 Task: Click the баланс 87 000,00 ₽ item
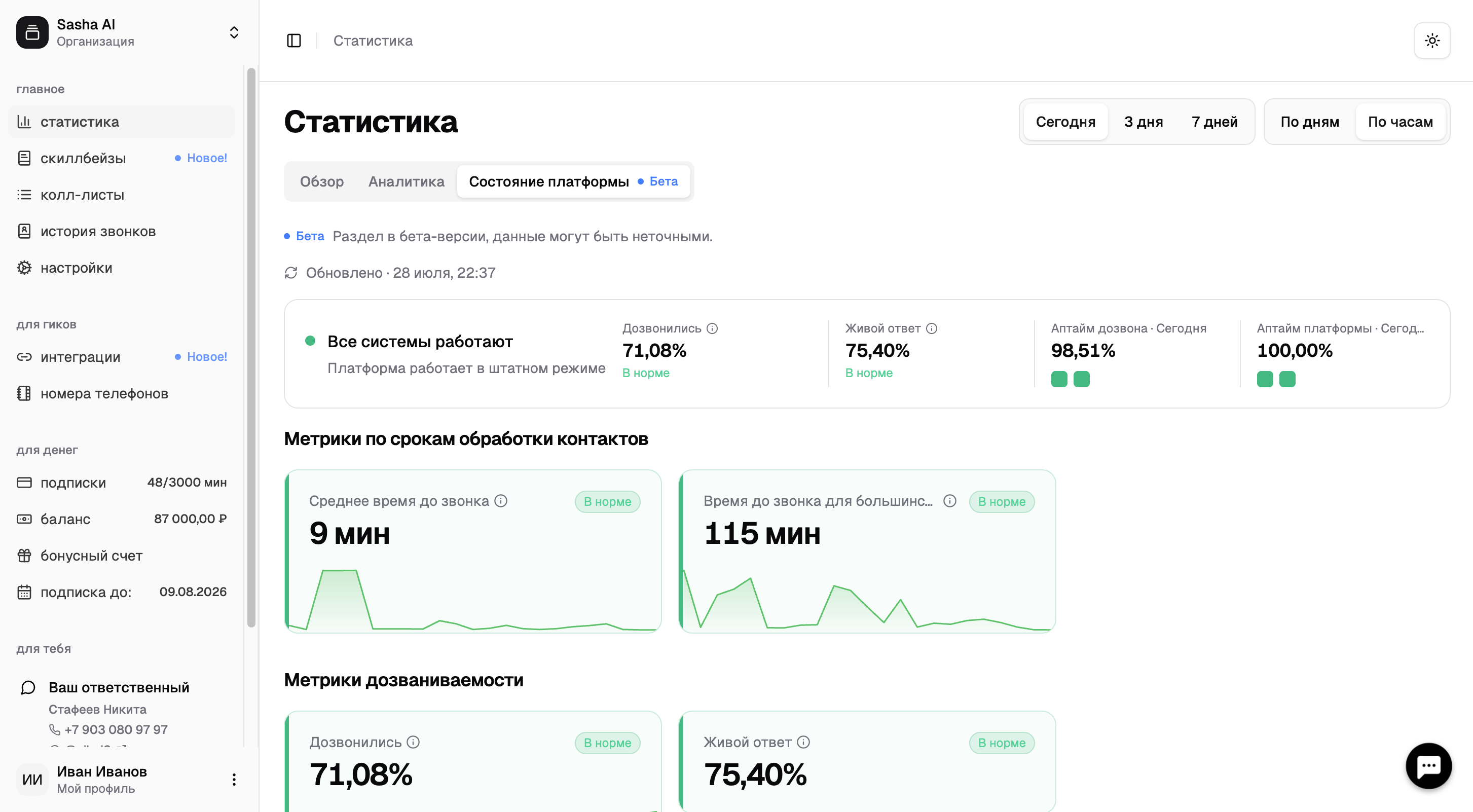(122, 519)
